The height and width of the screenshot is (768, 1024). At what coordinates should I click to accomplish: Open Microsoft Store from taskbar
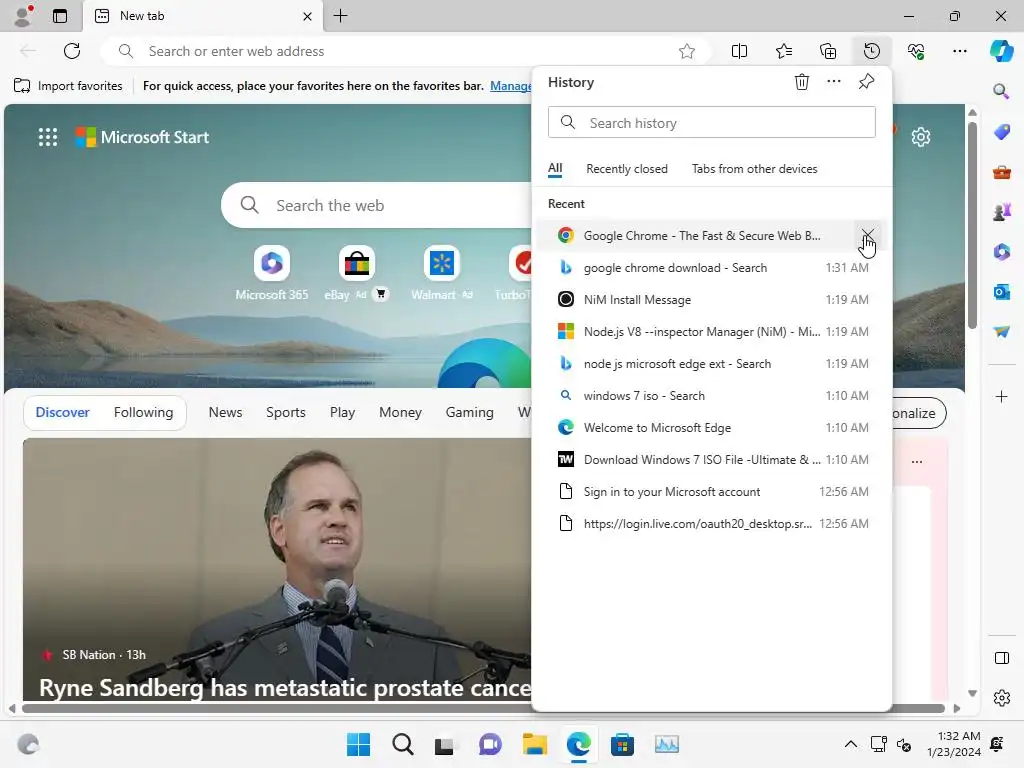coord(622,744)
